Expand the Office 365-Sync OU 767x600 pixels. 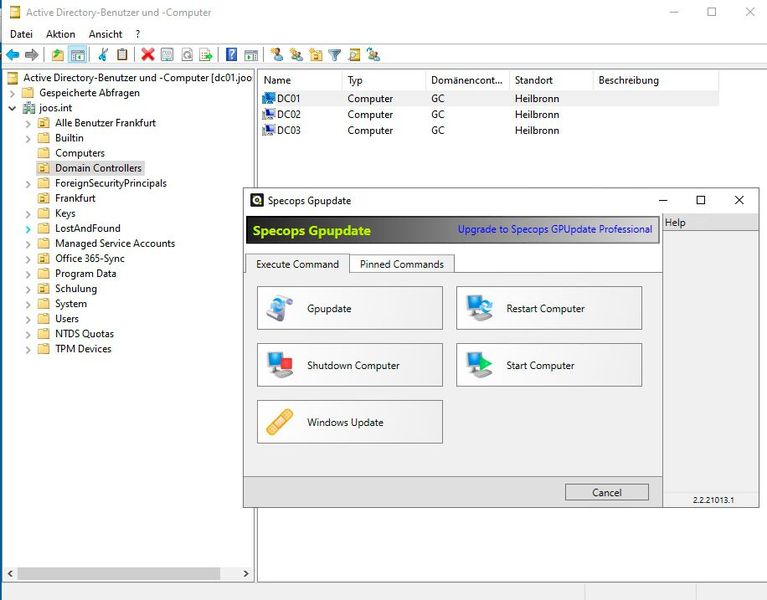coord(28,259)
